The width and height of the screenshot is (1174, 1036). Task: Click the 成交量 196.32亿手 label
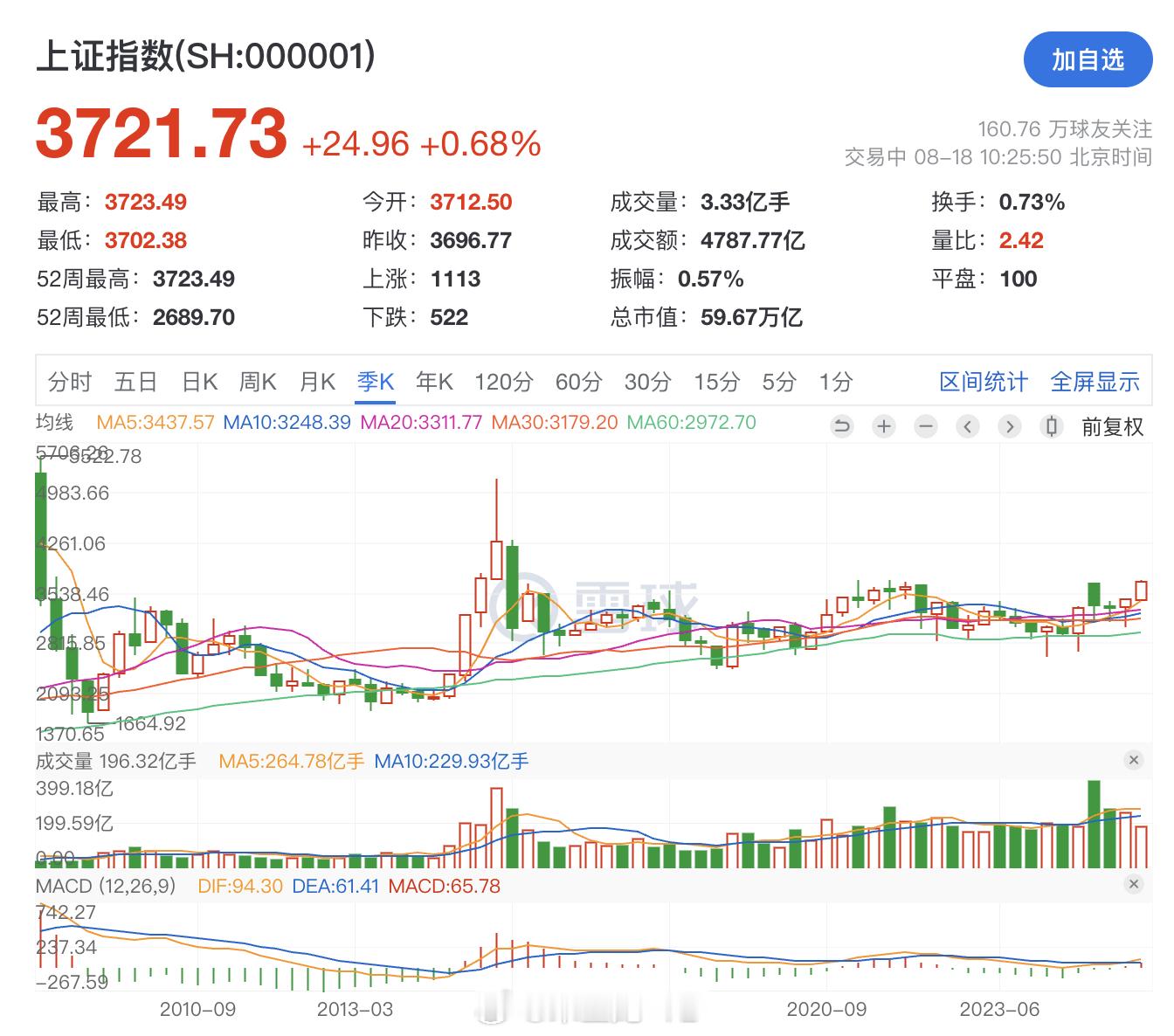pos(116,762)
